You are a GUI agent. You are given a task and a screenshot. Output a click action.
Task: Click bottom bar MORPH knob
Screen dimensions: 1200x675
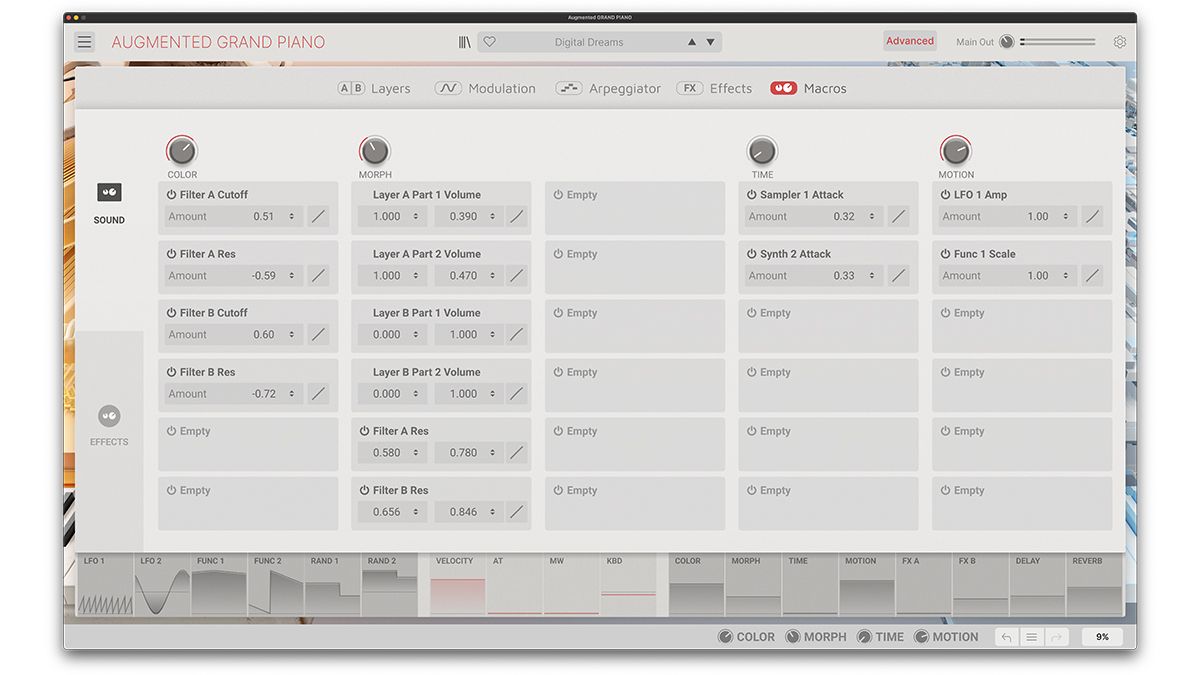pos(793,637)
